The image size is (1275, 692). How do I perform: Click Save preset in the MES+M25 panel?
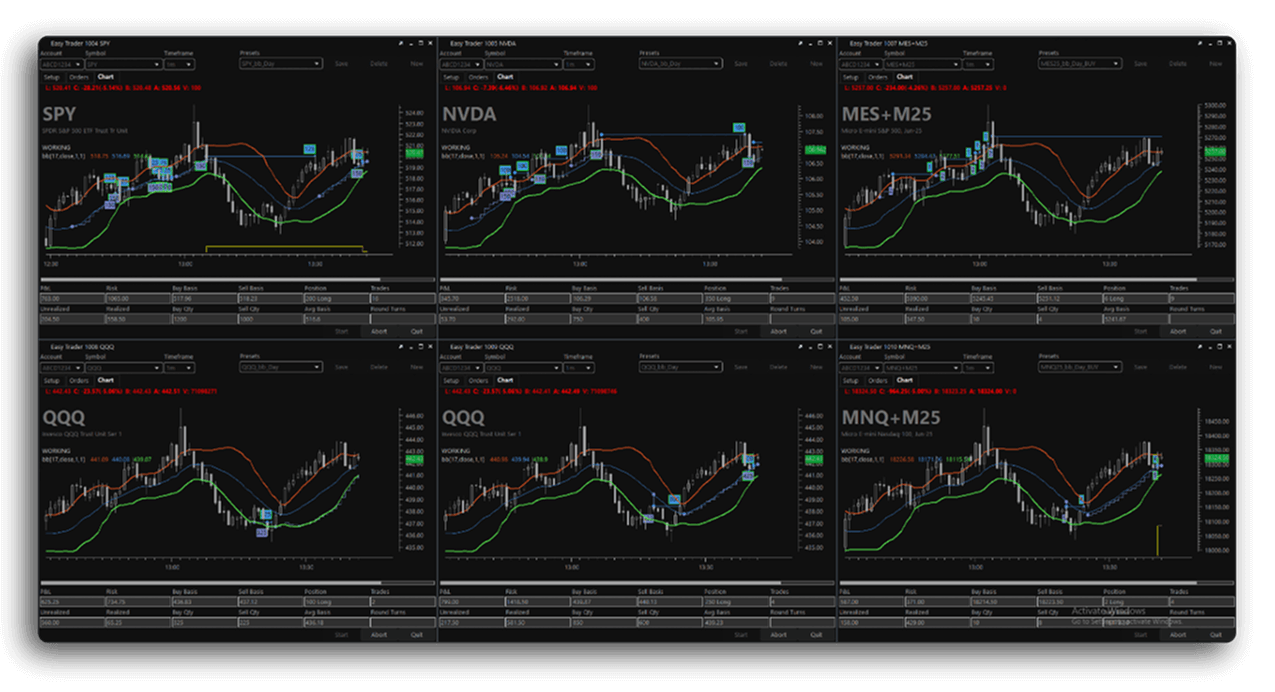[x=1140, y=63]
